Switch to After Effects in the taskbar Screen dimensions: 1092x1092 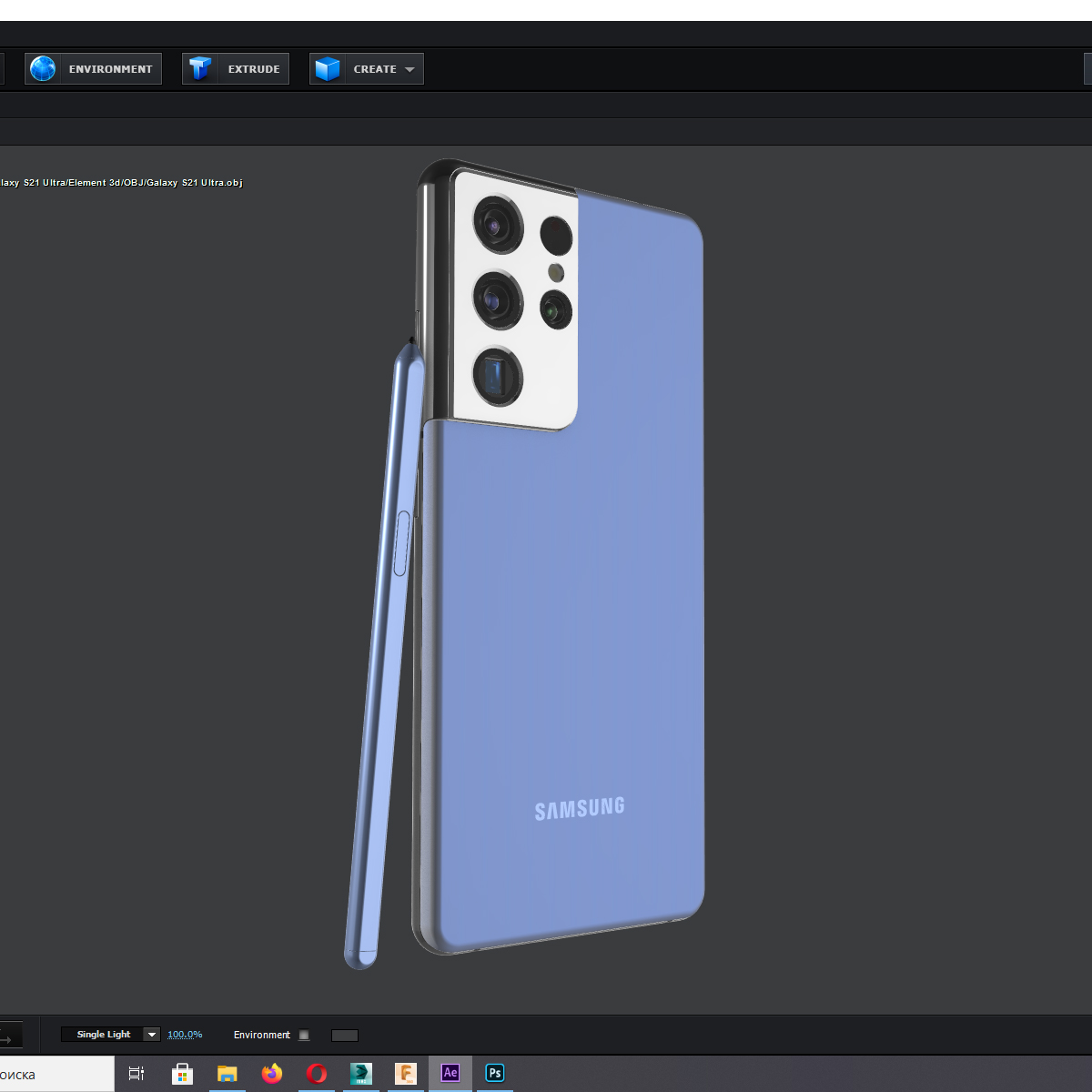450,1074
